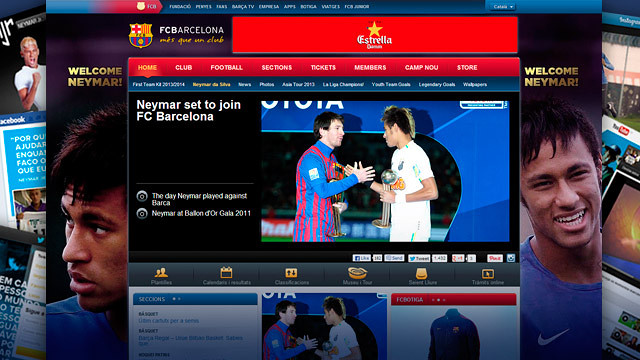Open the Classificacions standings icon
Viewport: 640px width, 360px height.
pyautogui.click(x=291, y=273)
